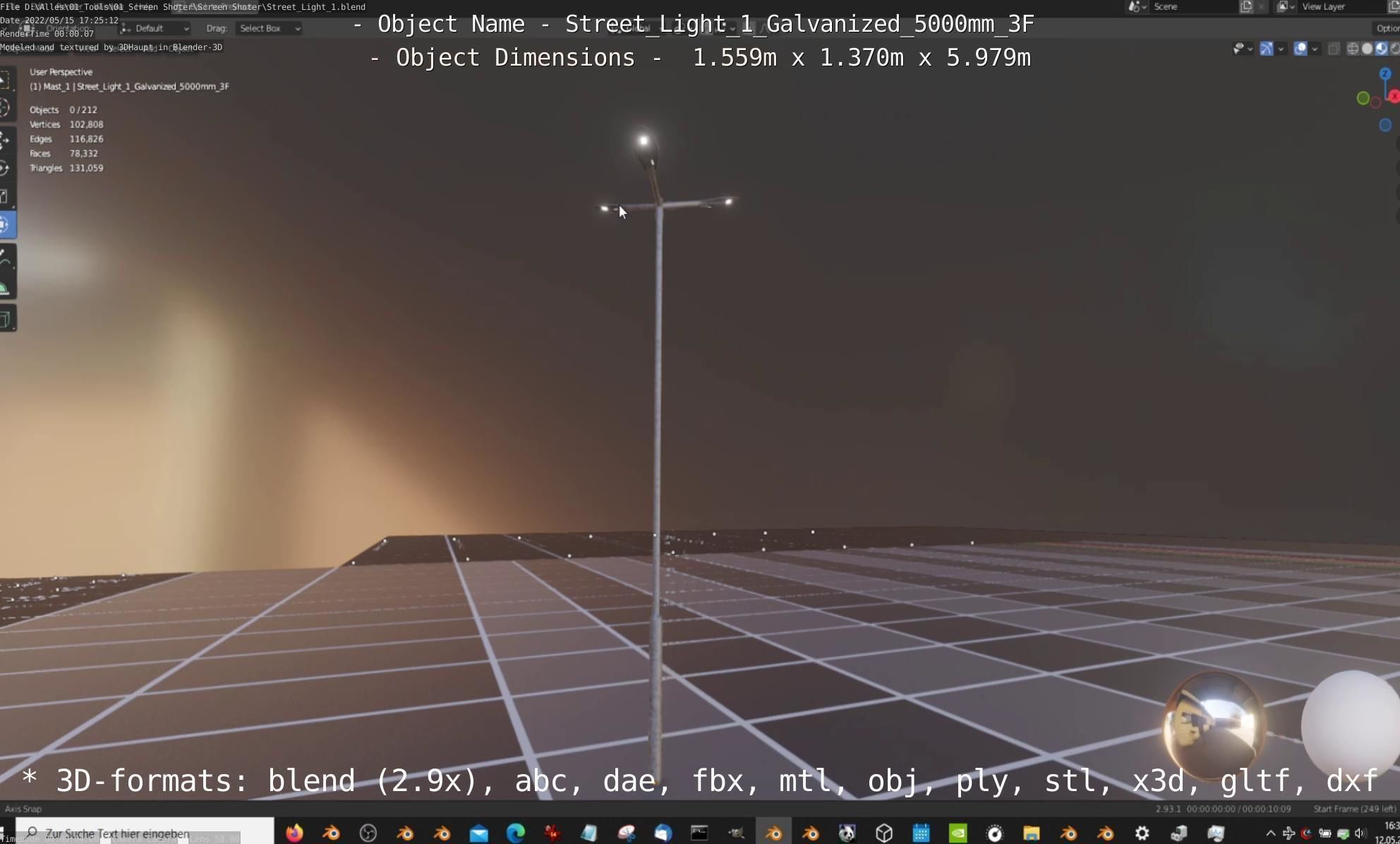Click the green Y axis circle on gizmo
Image resolution: width=1400 pixels, height=844 pixels.
(x=1363, y=98)
